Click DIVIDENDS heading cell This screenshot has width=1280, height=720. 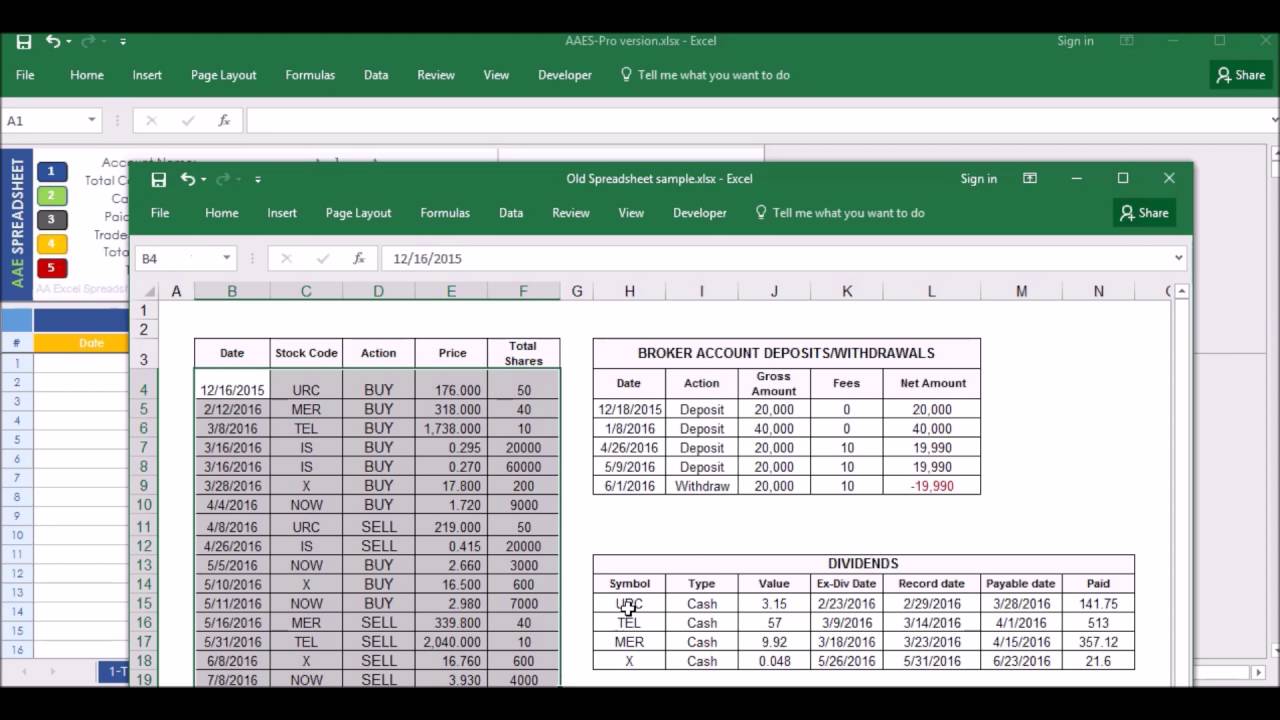pos(863,564)
